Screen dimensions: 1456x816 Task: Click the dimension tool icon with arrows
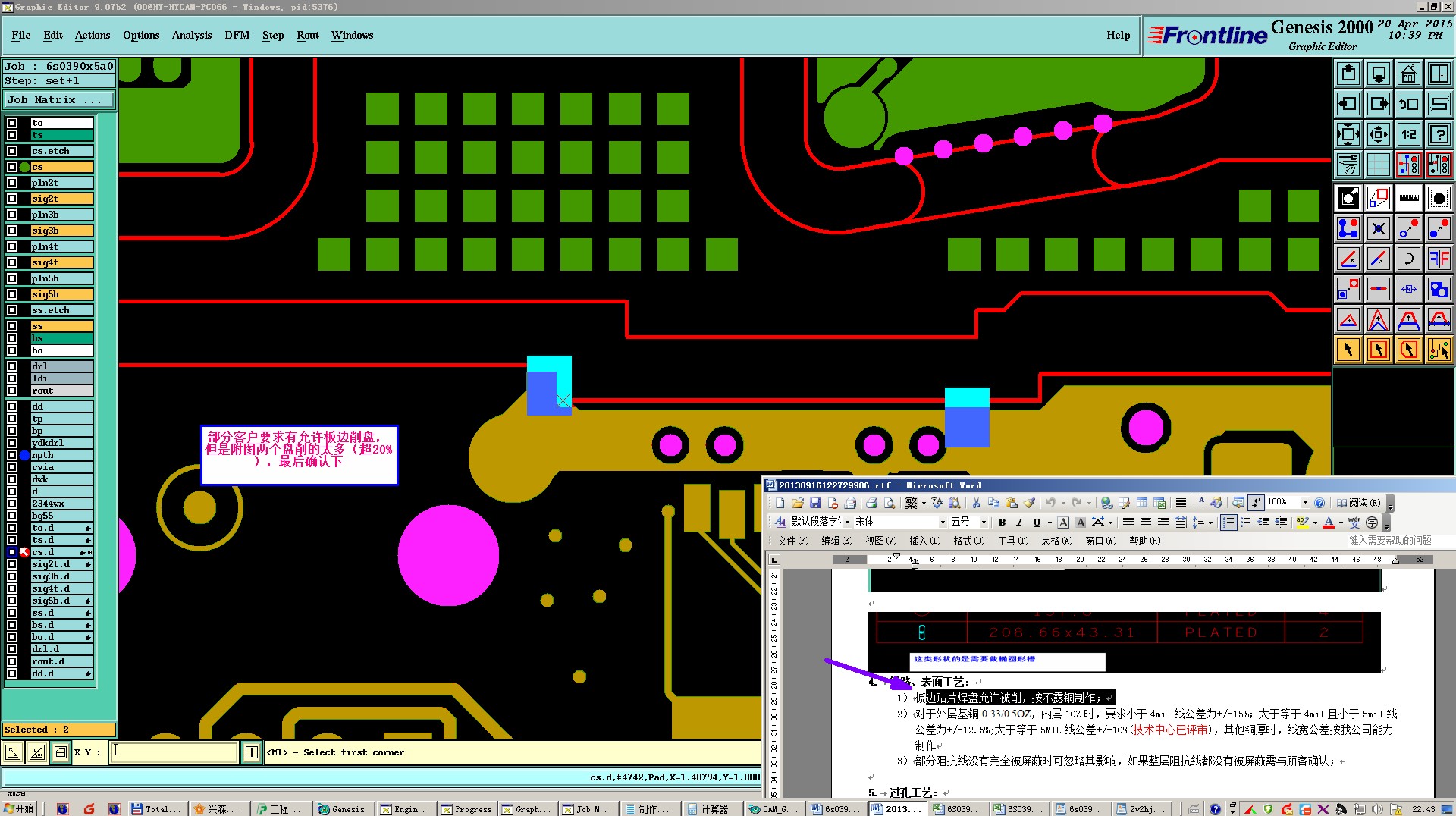point(1408,289)
